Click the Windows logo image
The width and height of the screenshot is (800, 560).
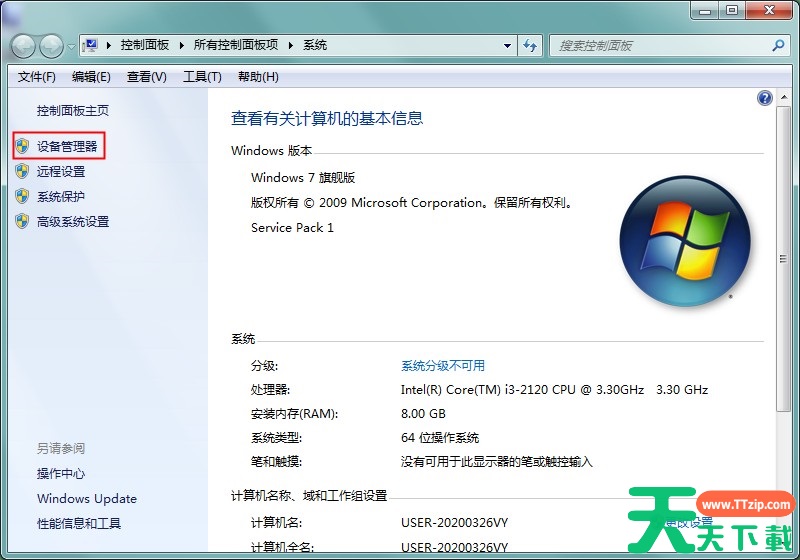coord(685,241)
